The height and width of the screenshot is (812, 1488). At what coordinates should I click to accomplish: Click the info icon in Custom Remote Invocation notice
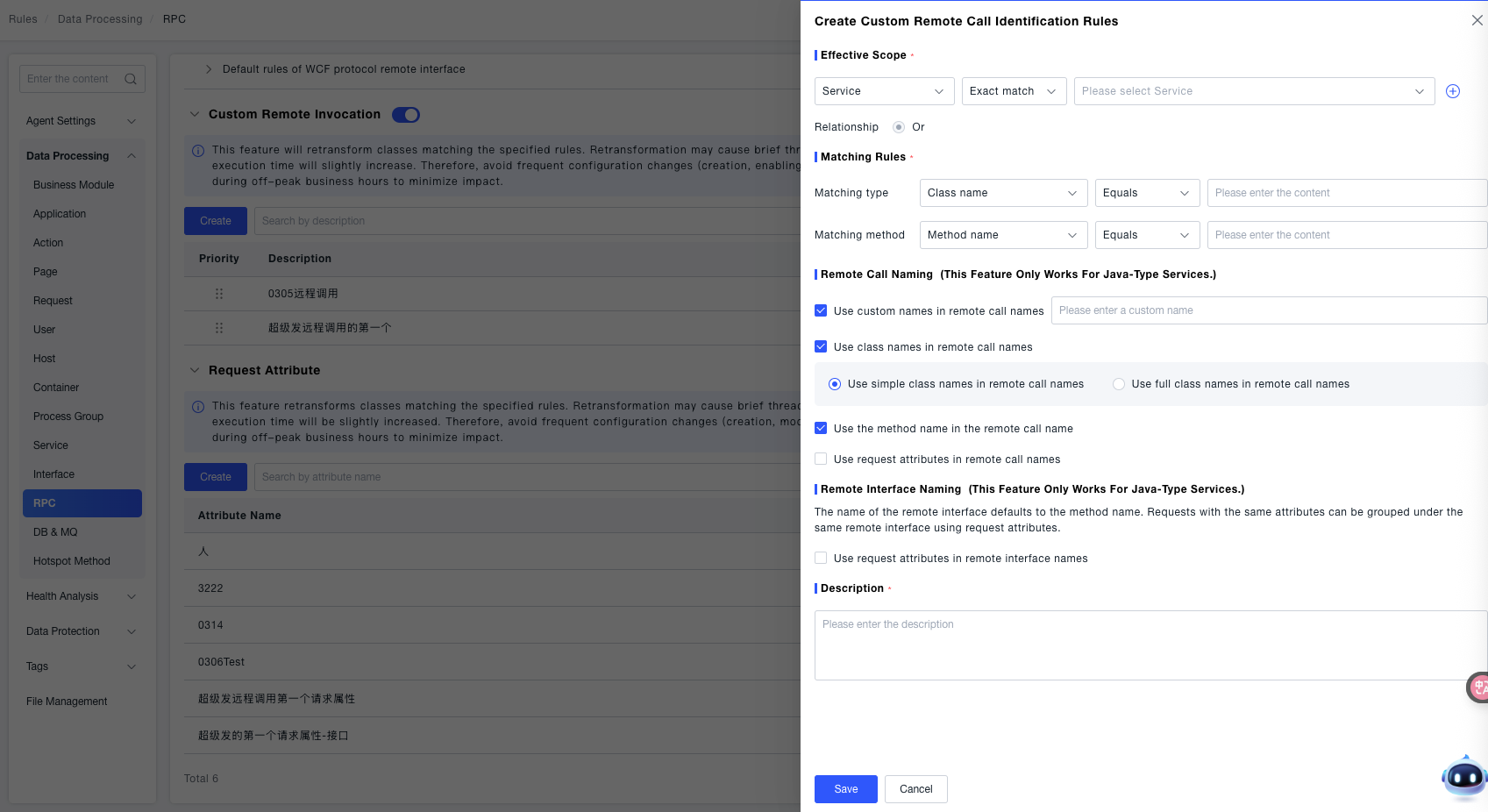(198, 151)
